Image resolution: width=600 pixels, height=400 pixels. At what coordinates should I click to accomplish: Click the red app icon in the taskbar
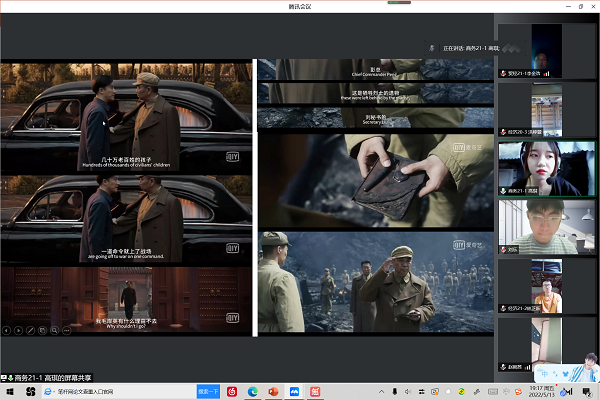coord(231,391)
